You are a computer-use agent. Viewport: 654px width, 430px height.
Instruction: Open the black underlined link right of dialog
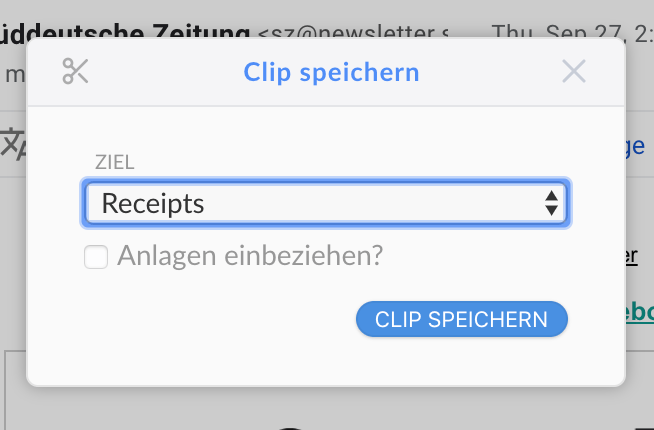632,256
